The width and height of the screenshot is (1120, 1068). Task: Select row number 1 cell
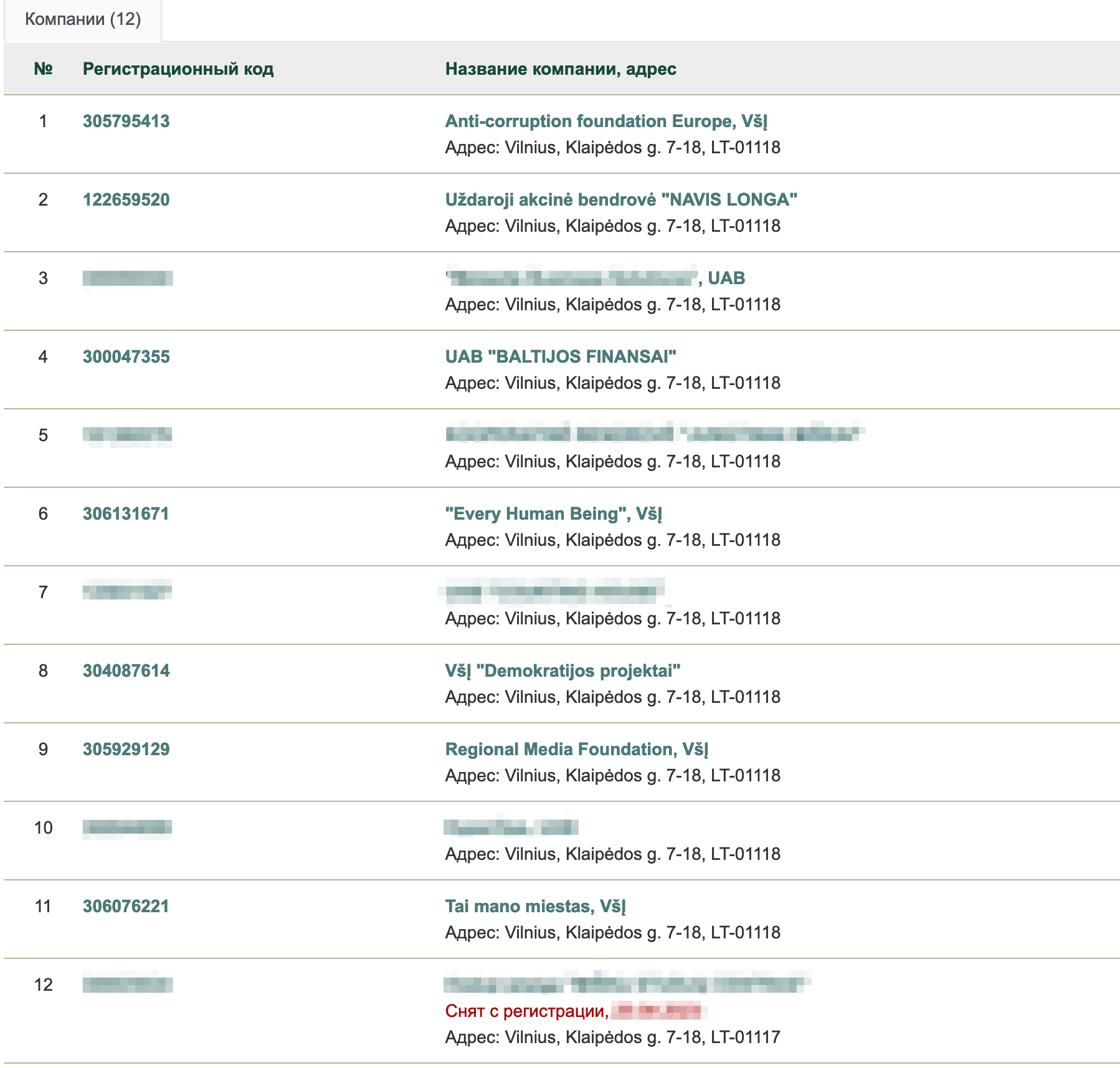pyautogui.click(x=43, y=121)
